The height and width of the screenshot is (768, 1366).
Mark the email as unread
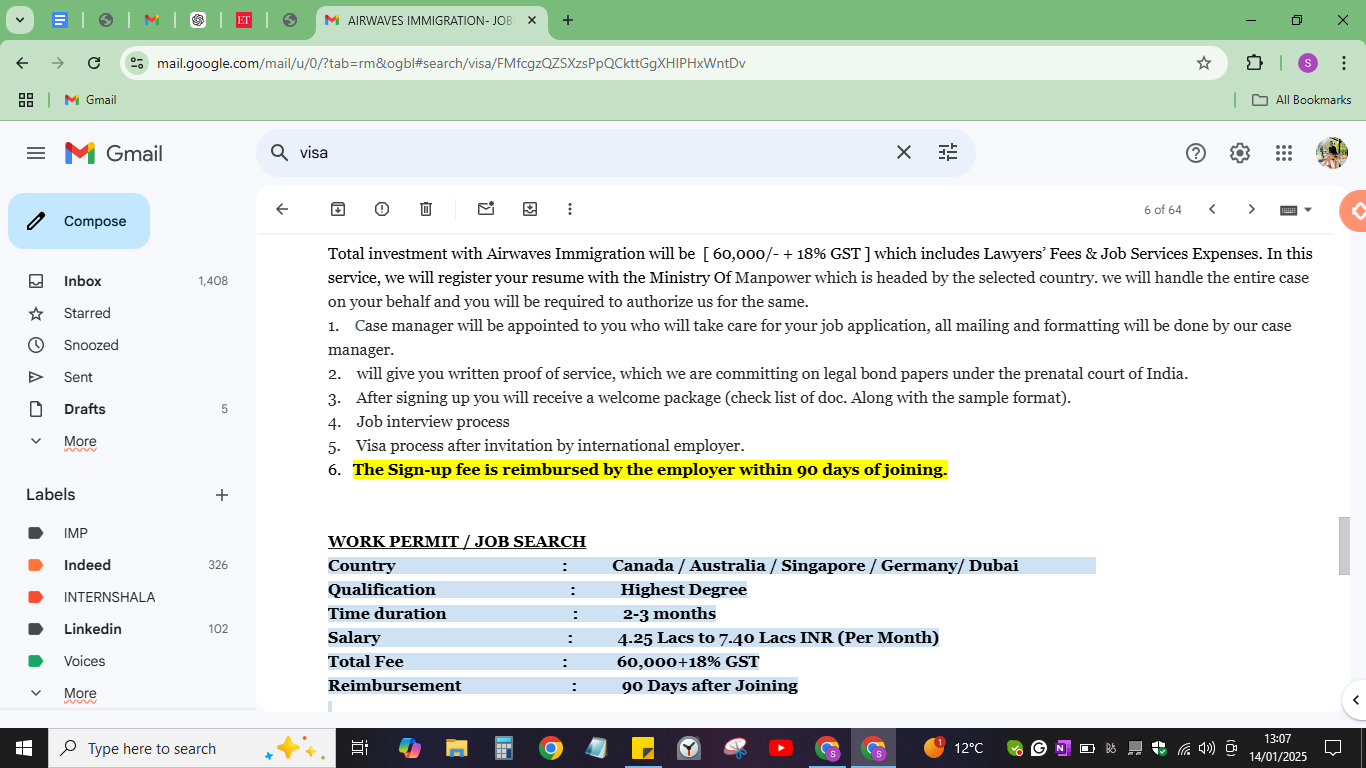pyautogui.click(x=486, y=209)
